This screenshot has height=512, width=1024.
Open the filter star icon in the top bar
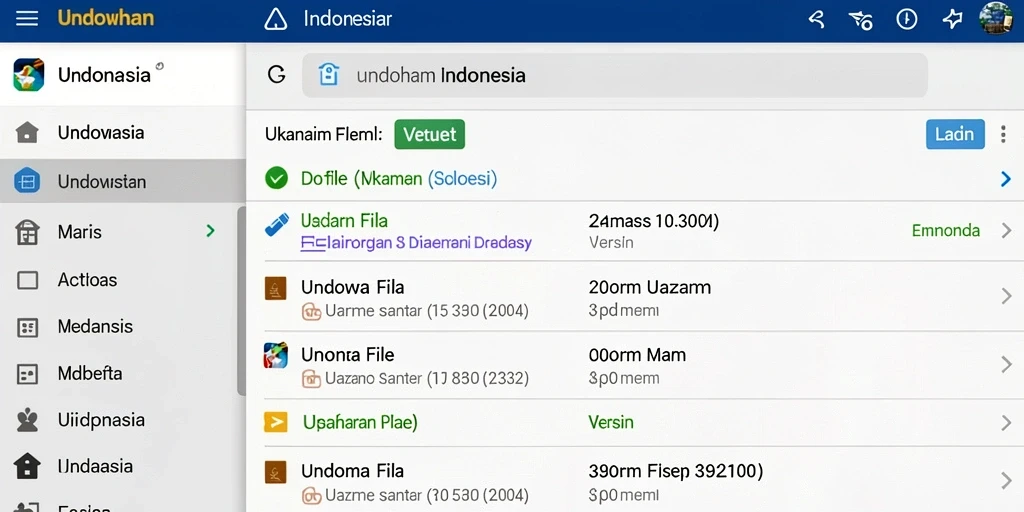pyautogui.click(x=861, y=20)
